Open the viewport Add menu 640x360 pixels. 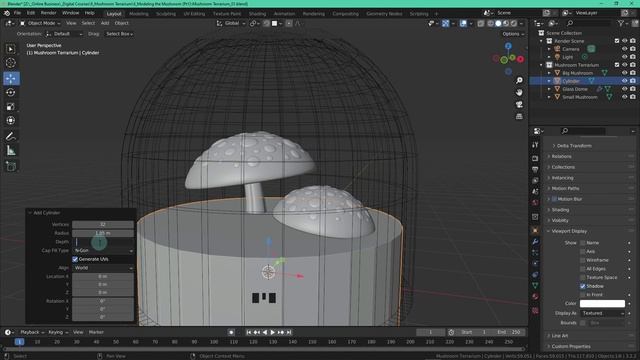tap(105, 23)
